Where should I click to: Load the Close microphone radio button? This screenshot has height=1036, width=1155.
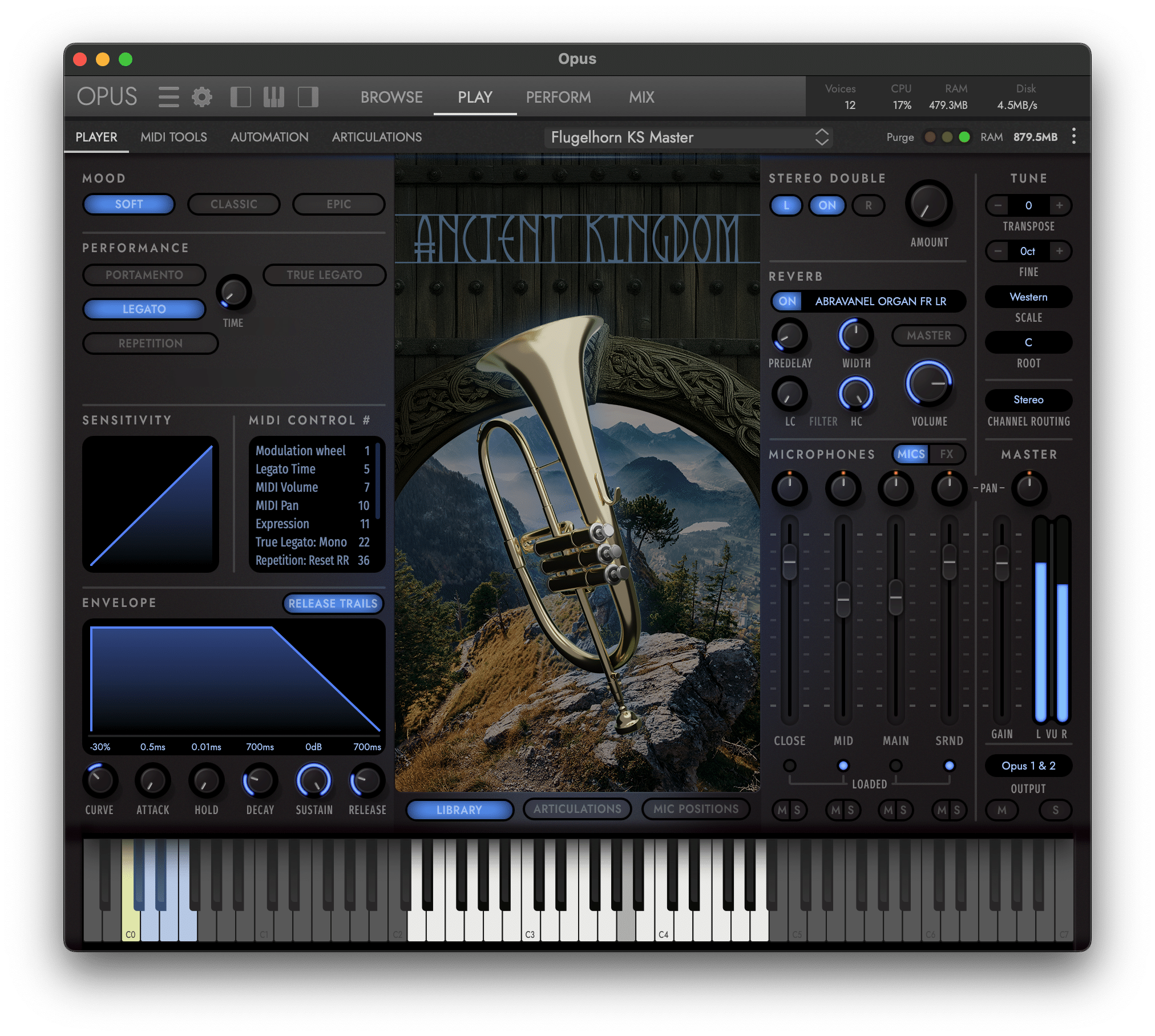tap(790, 766)
